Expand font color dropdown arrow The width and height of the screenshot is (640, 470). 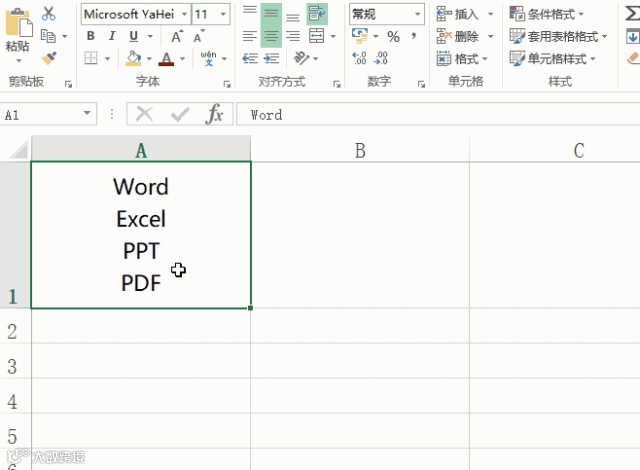pos(182,59)
